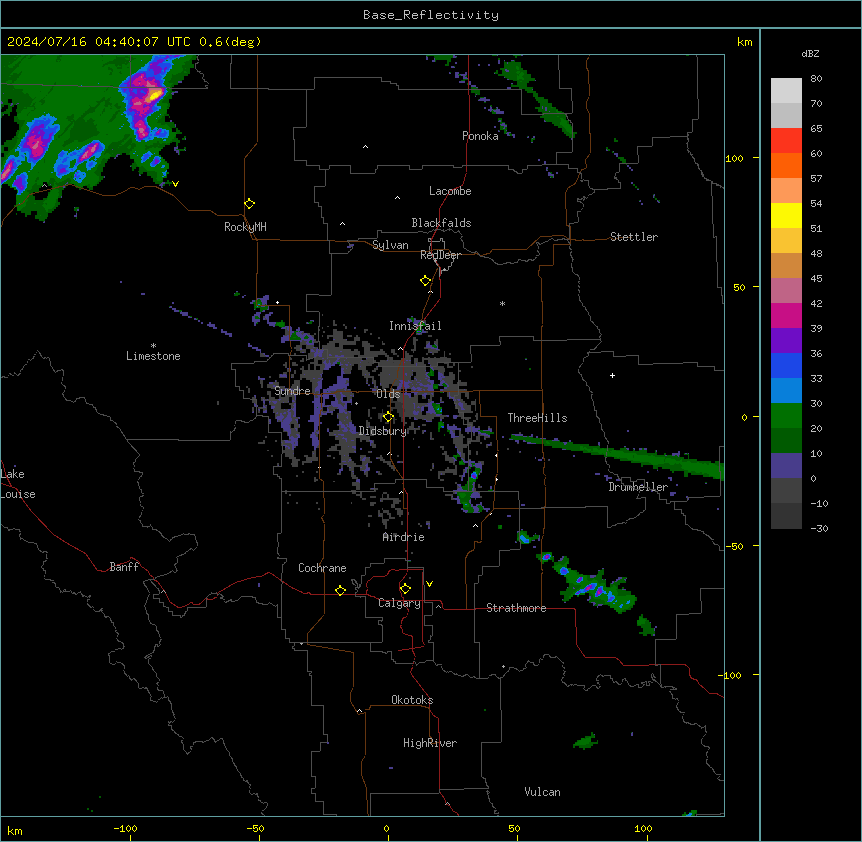Click the yellow diamond marker between Olds and Didsbury
Viewport: 862px width, 842px height.
(388, 417)
